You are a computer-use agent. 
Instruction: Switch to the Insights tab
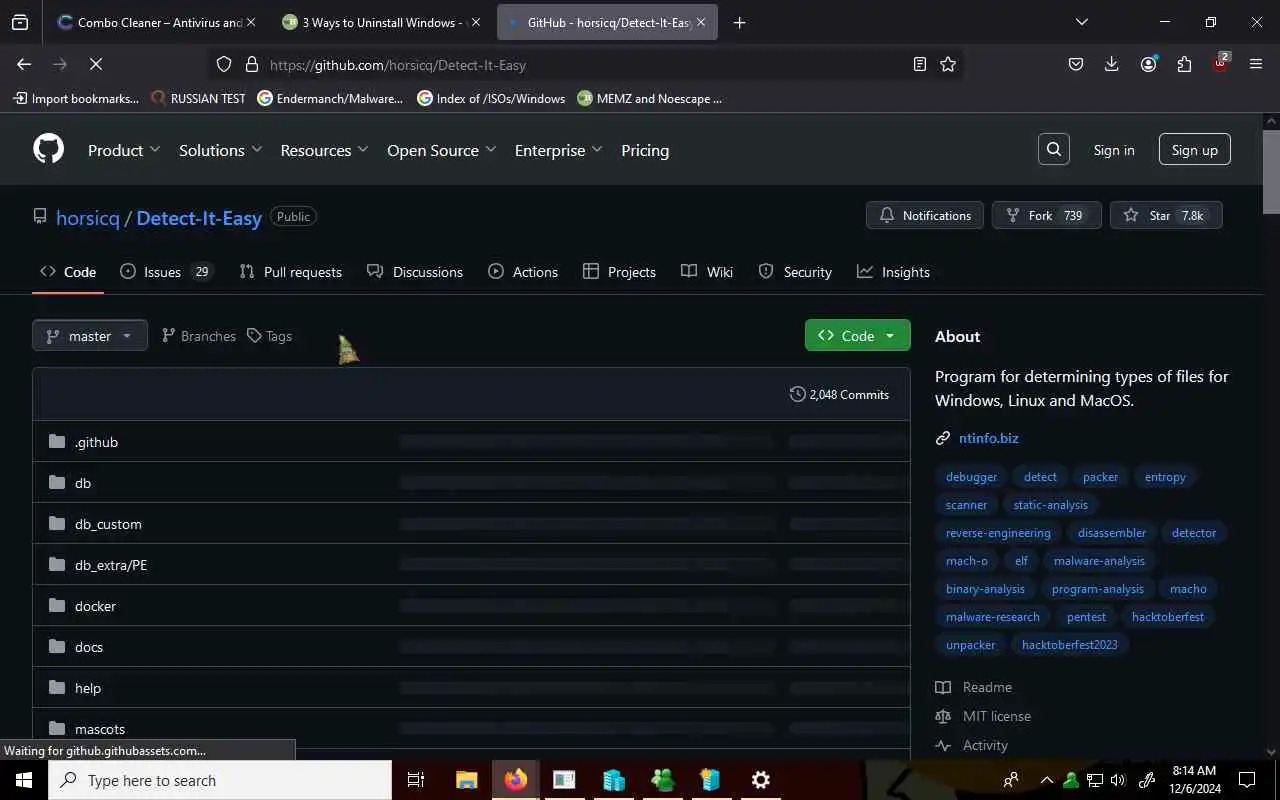click(893, 272)
